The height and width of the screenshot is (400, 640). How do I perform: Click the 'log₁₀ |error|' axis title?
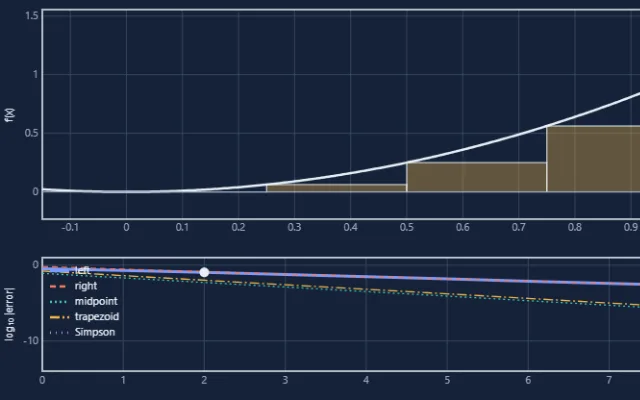[10, 314]
